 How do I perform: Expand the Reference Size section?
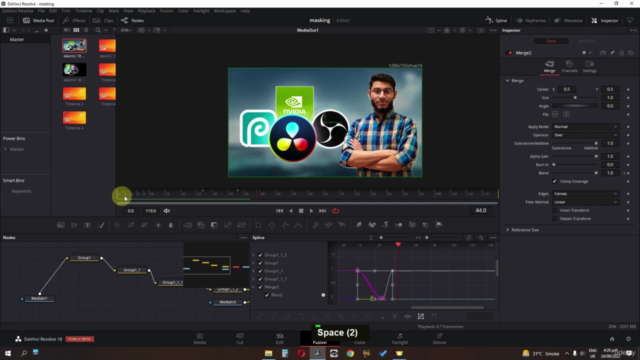(508, 230)
